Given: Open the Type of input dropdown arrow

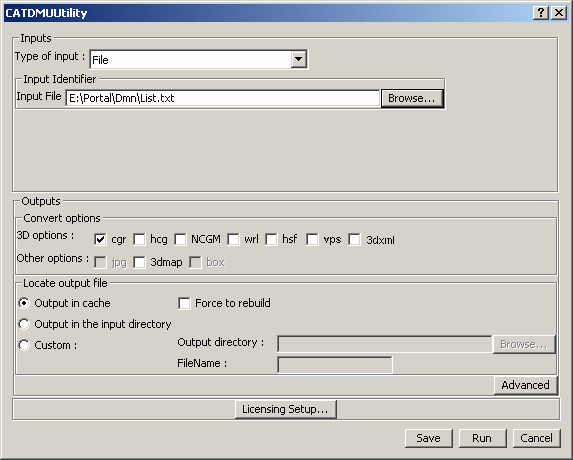Looking at the screenshot, I should tap(299, 59).
